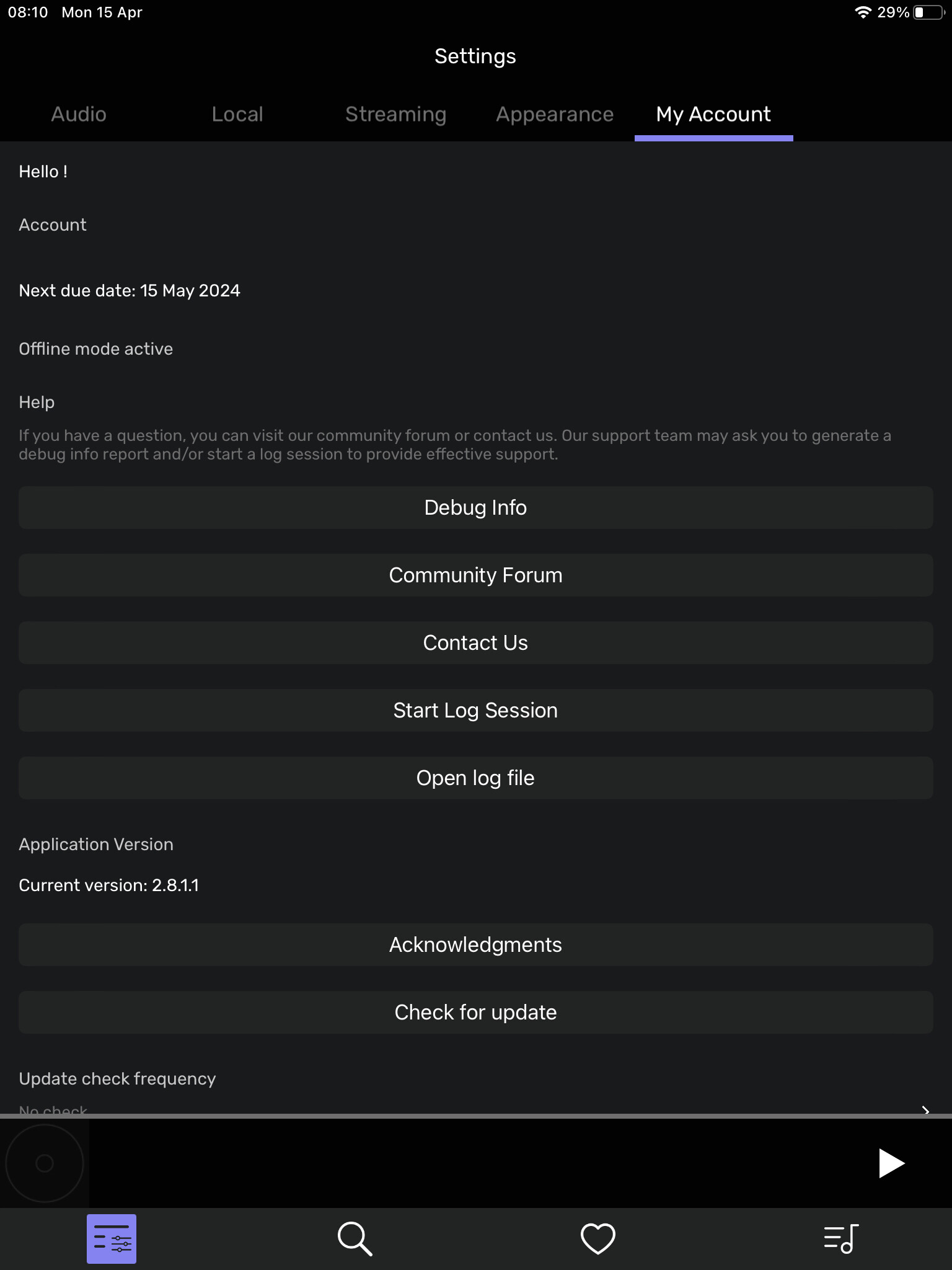This screenshot has height=1270, width=952.
Task: Open the No check frequency selector
Action: pos(53,1109)
